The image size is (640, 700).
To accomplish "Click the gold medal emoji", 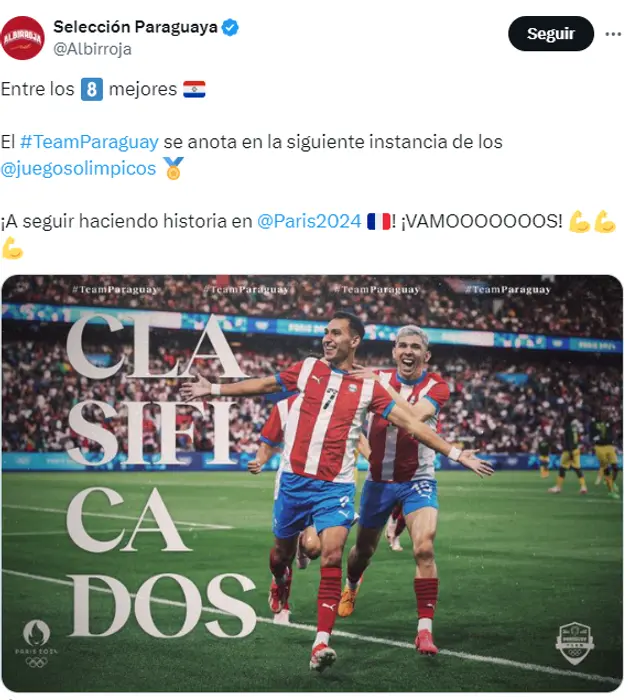I will [x=173, y=168].
